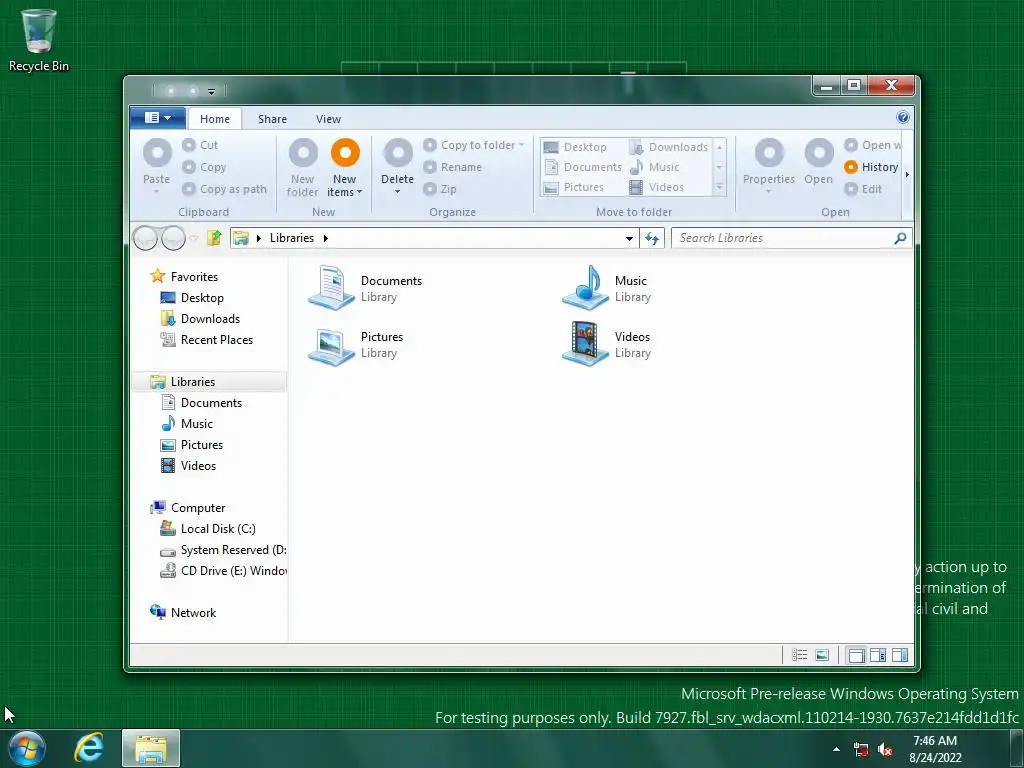Open the Recycle Bin desktop icon
This screenshot has width=1024, height=768.
coord(39,40)
